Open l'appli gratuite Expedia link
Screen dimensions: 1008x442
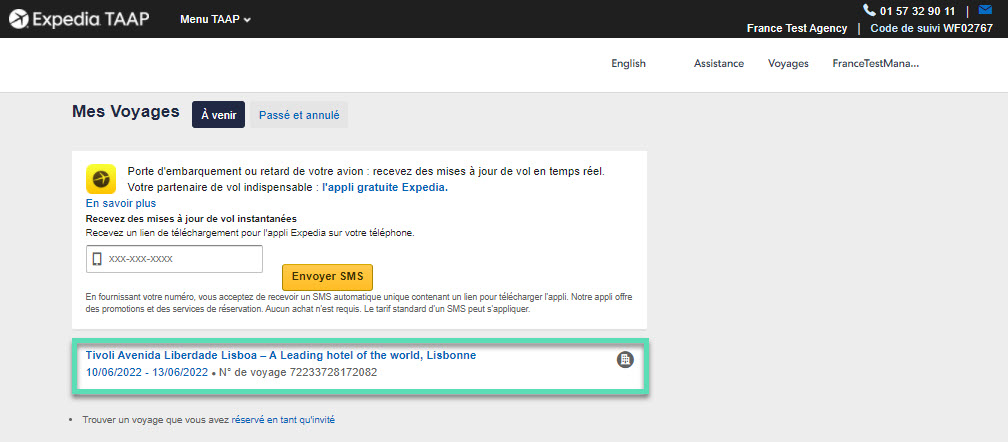[x=384, y=188]
